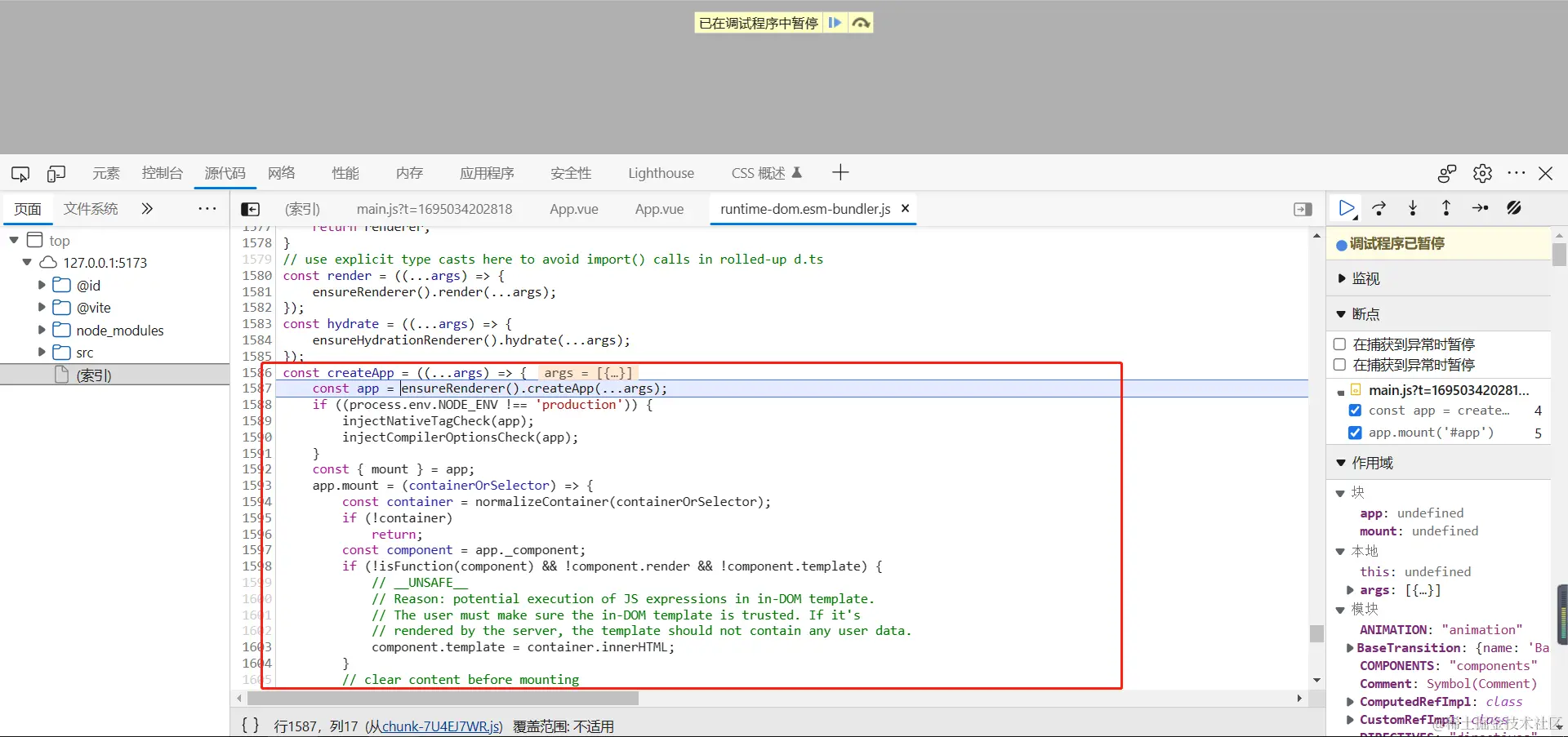This screenshot has height=737, width=1568.
Task: Open the CSS 概述 tab
Action: pyautogui.click(x=767, y=173)
